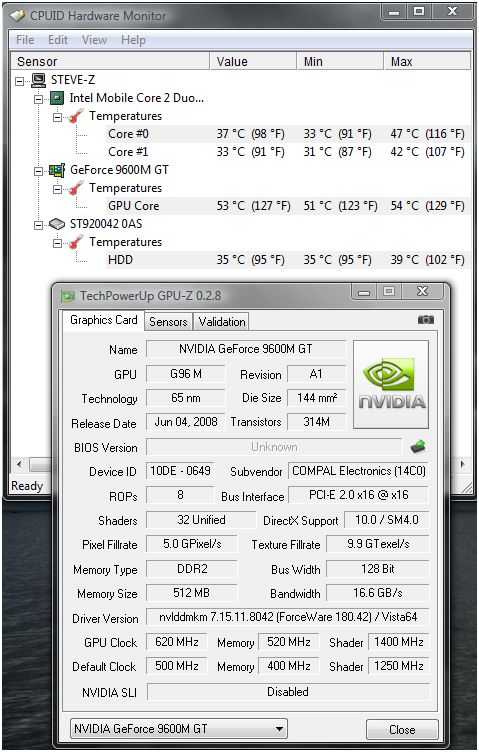Click the Shader clock 1400 MHz value
The height and width of the screenshot is (752, 479).
click(398, 642)
